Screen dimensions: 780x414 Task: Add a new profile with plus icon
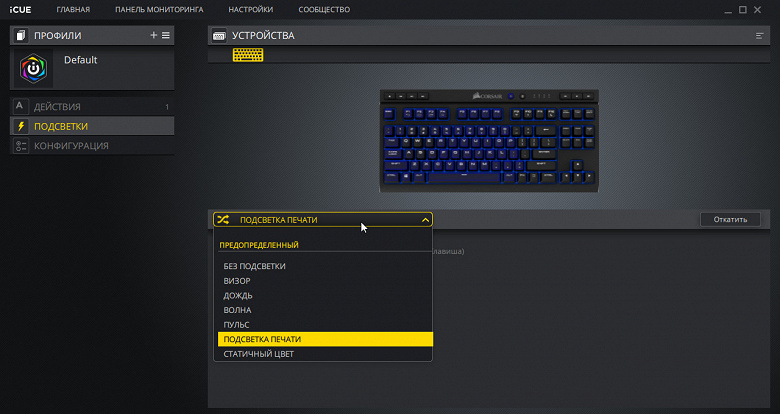click(x=153, y=35)
